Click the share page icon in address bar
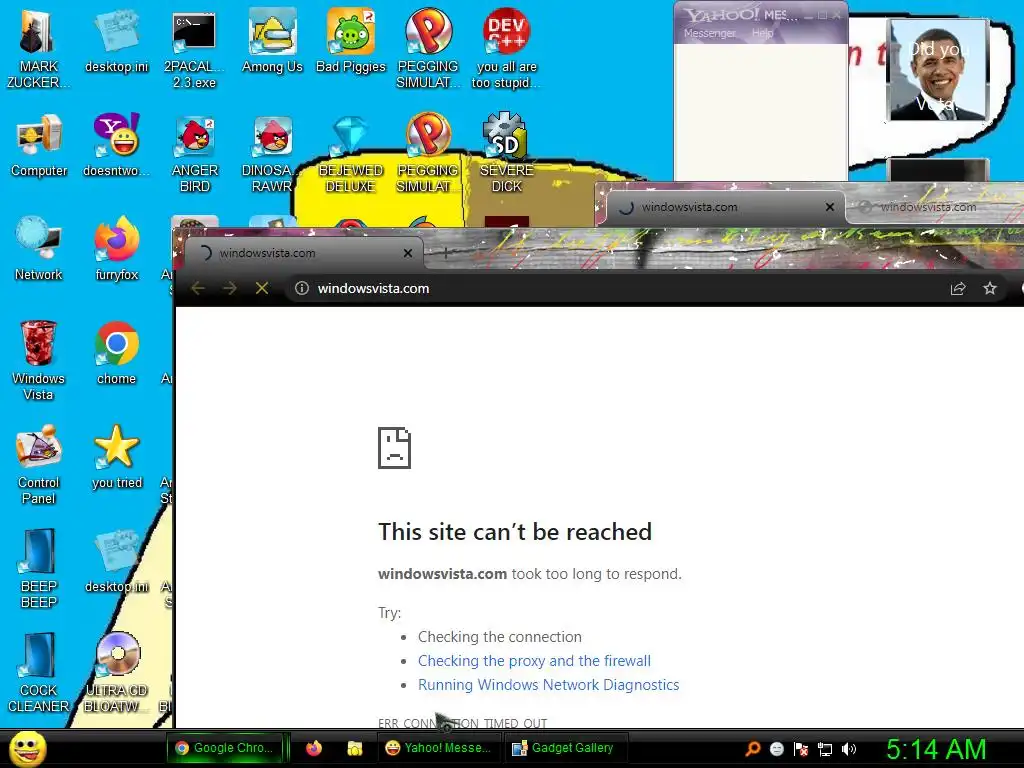This screenshot has height=768, width=1024. tap(958, 288)
